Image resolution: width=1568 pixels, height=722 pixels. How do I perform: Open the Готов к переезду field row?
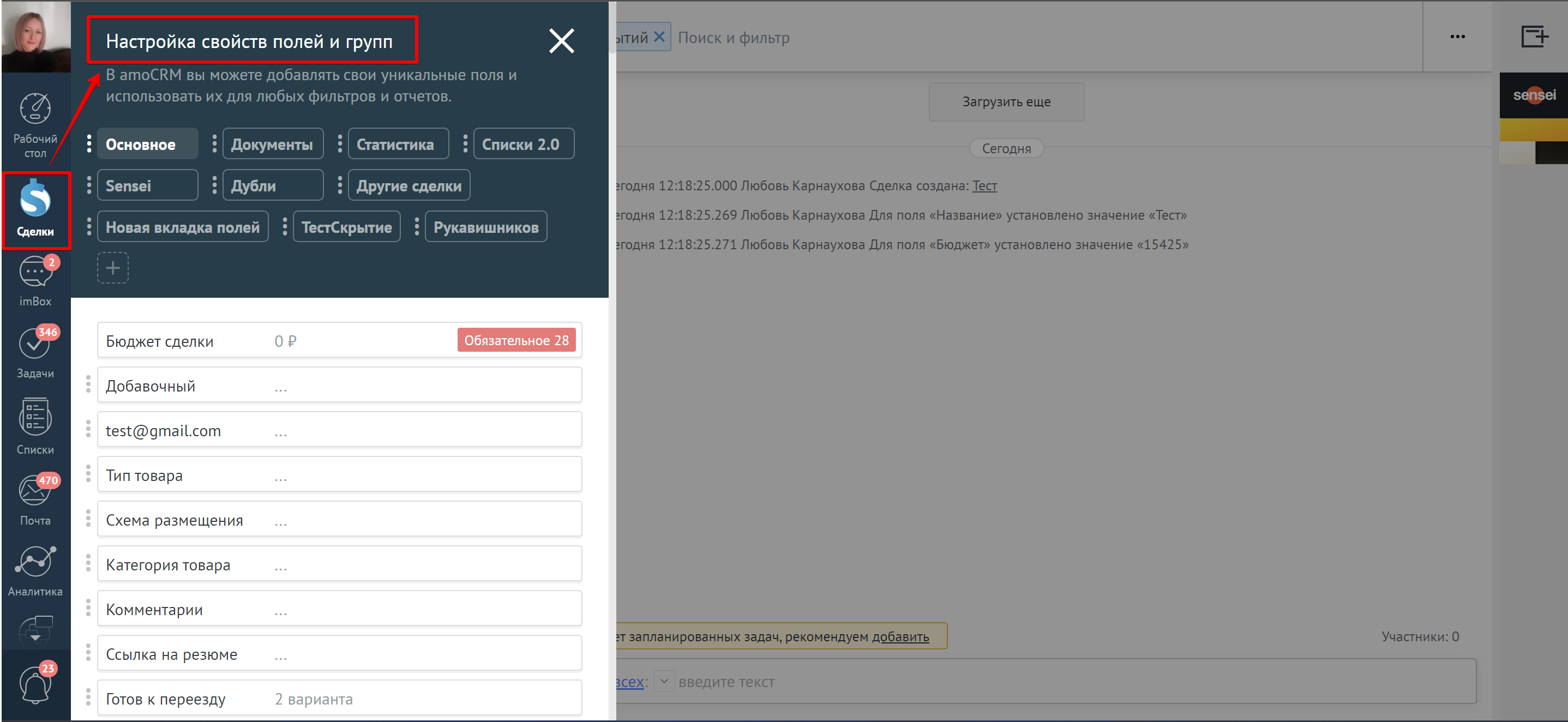339,698
